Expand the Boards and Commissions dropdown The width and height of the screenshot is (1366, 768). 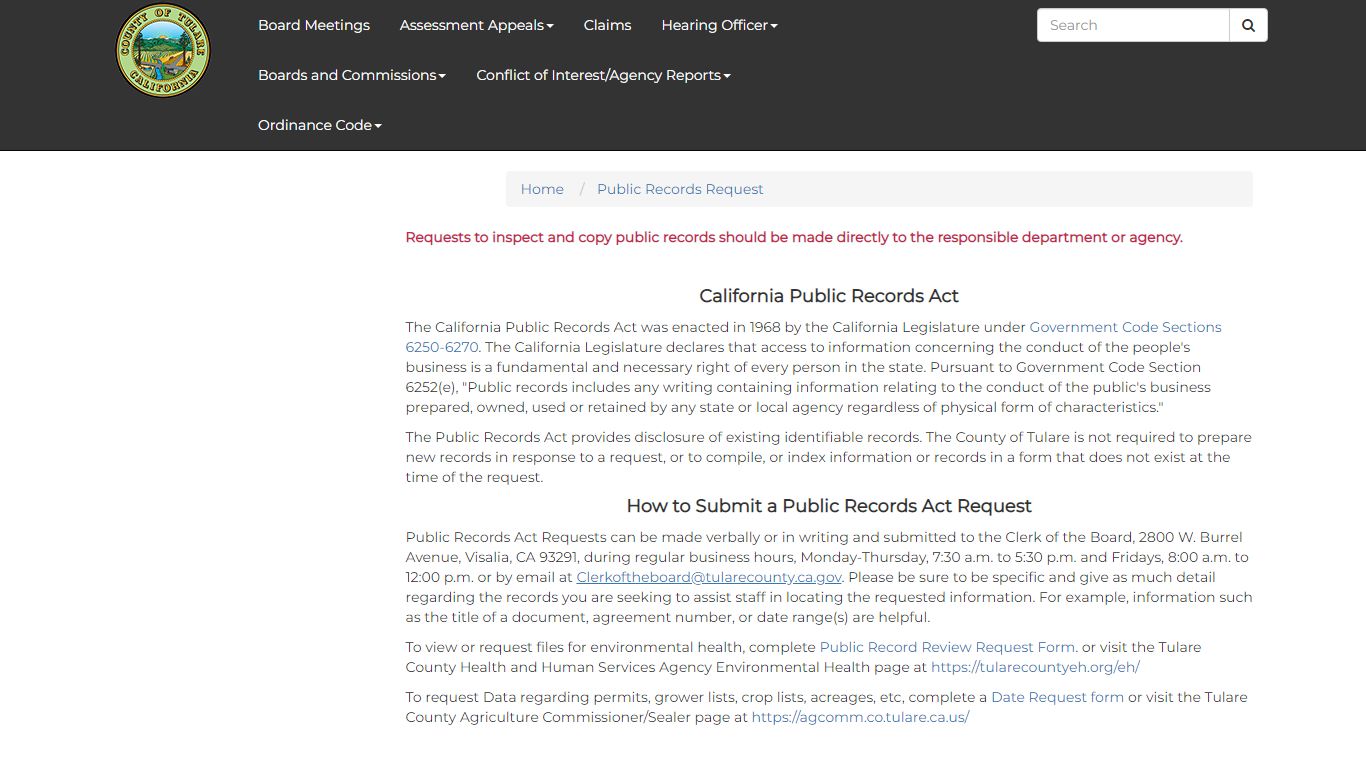pyautogui.click(x=352, y=75)
